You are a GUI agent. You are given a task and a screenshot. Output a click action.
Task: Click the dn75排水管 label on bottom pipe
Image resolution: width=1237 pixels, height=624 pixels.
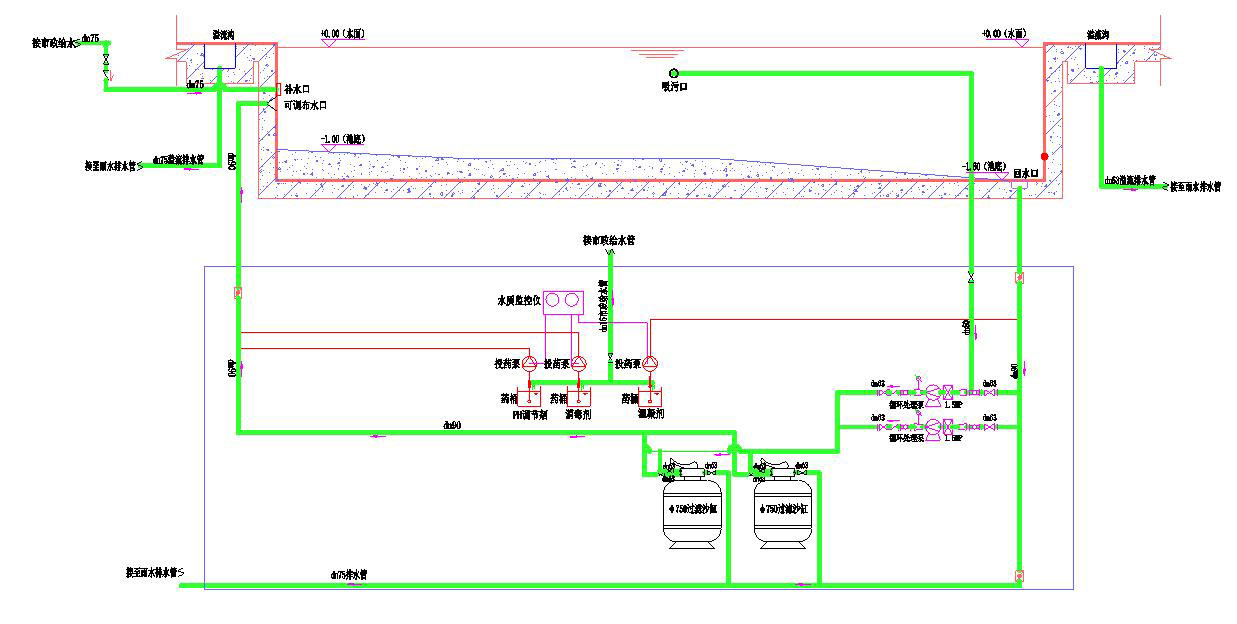349,576
